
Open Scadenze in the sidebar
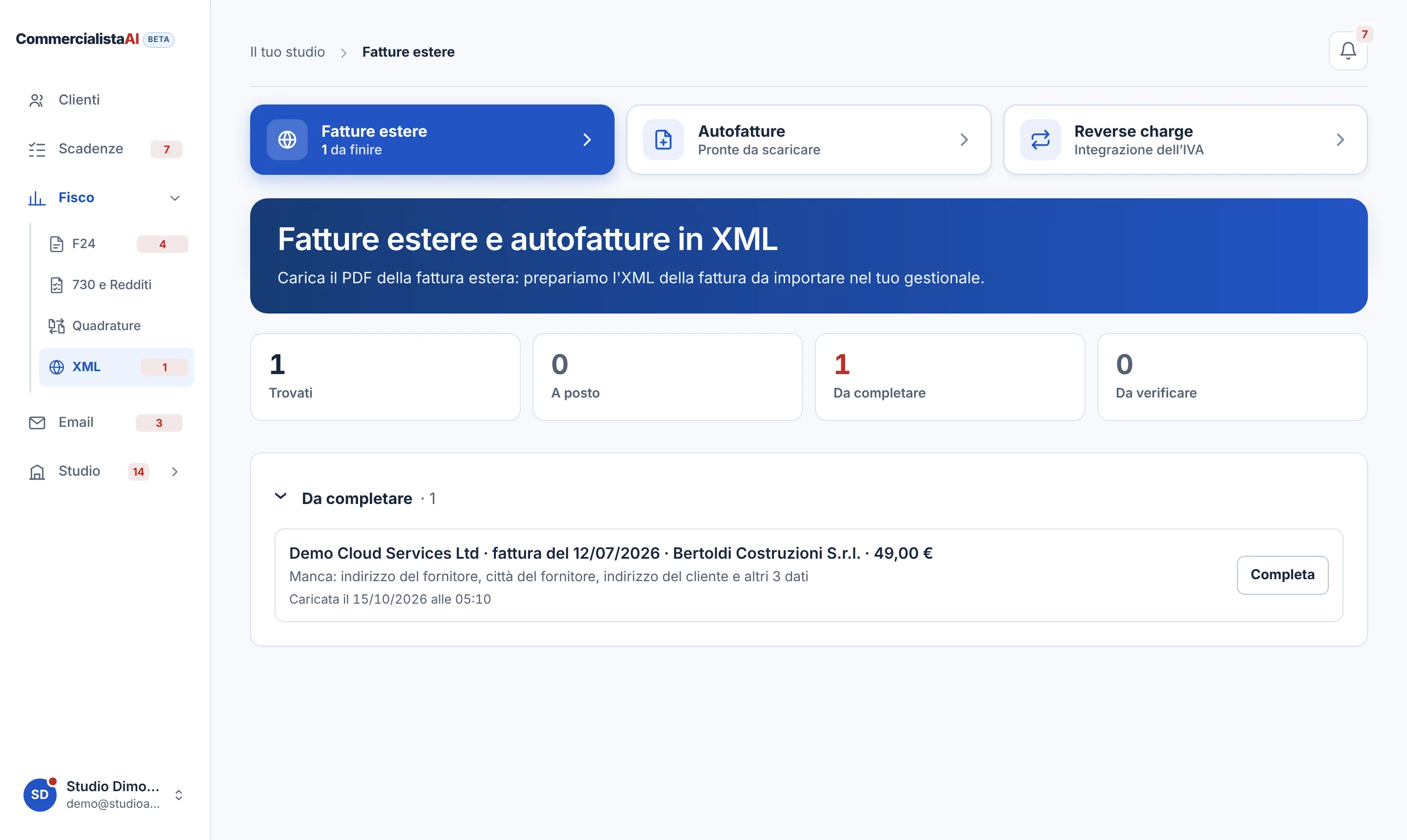(x=106, y=149)
